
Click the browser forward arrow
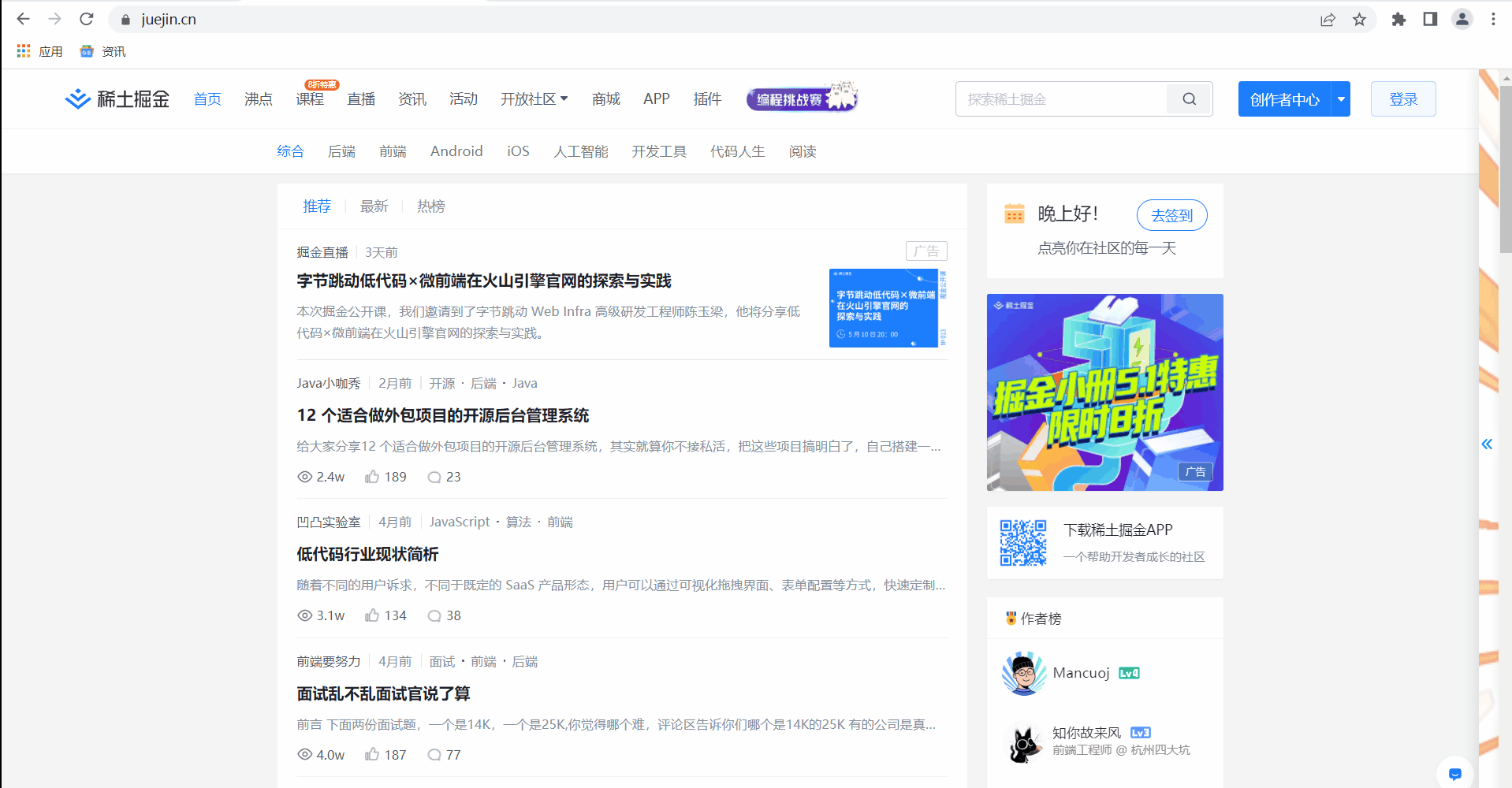[x=54, y=19]
